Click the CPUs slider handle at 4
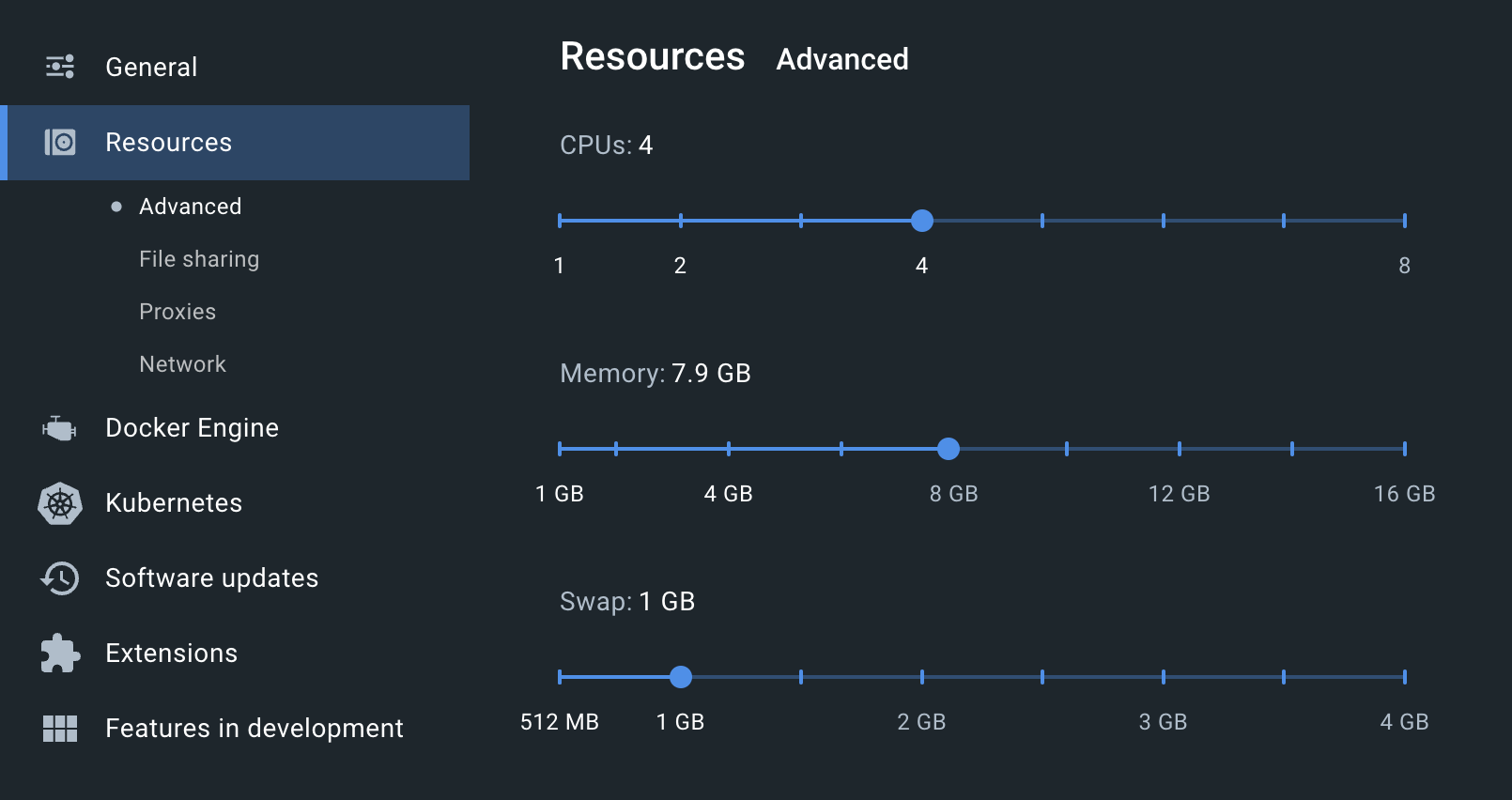The width and height of the screenshot is (1512, 800). (x=922, y=221)
